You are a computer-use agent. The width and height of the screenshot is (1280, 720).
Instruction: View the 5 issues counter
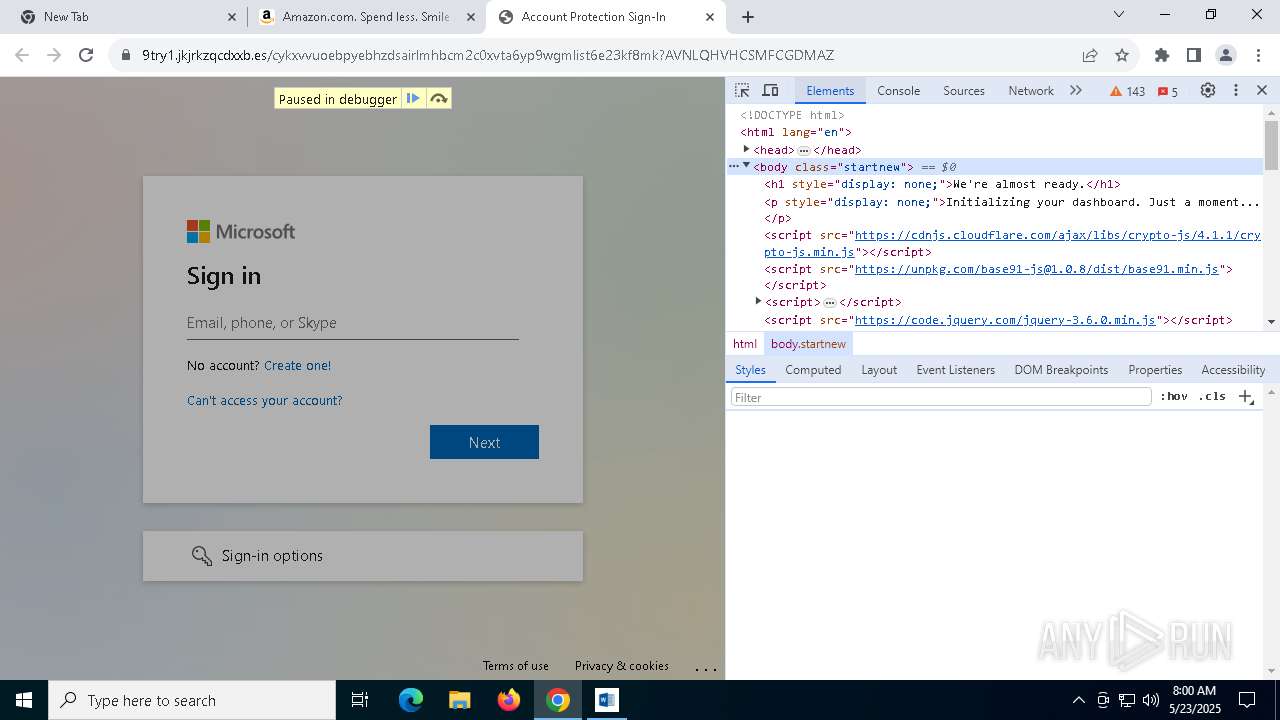[x=1168, y=91]
